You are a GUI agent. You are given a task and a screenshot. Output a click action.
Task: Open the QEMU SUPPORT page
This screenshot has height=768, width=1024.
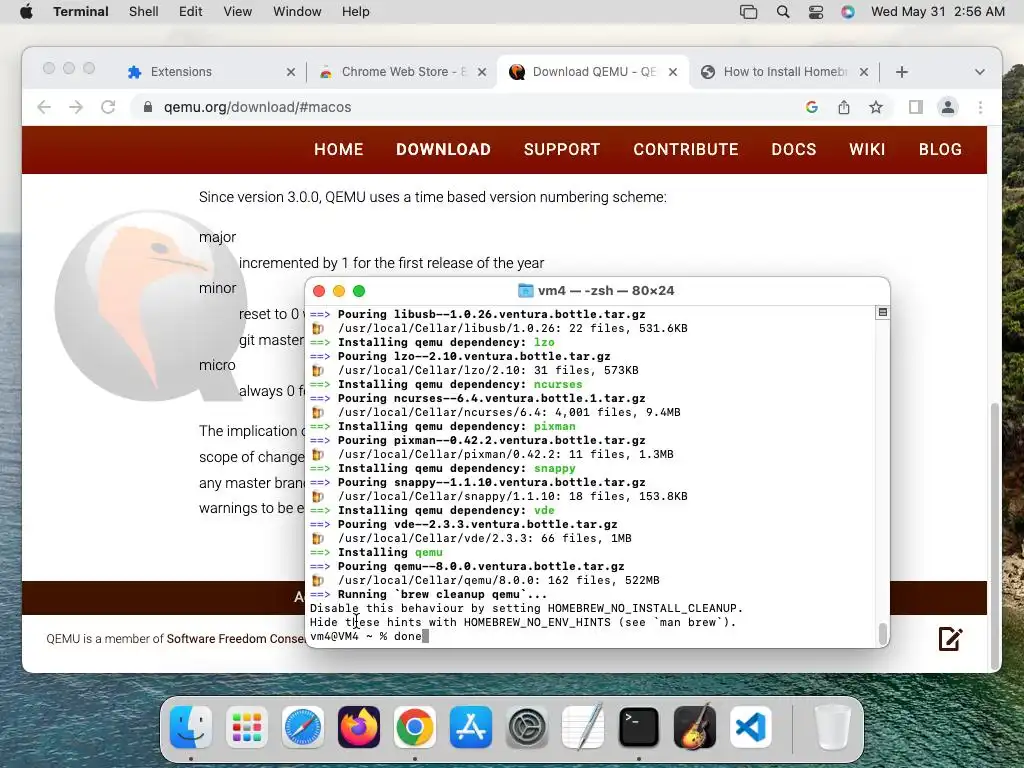click(562, 150)
